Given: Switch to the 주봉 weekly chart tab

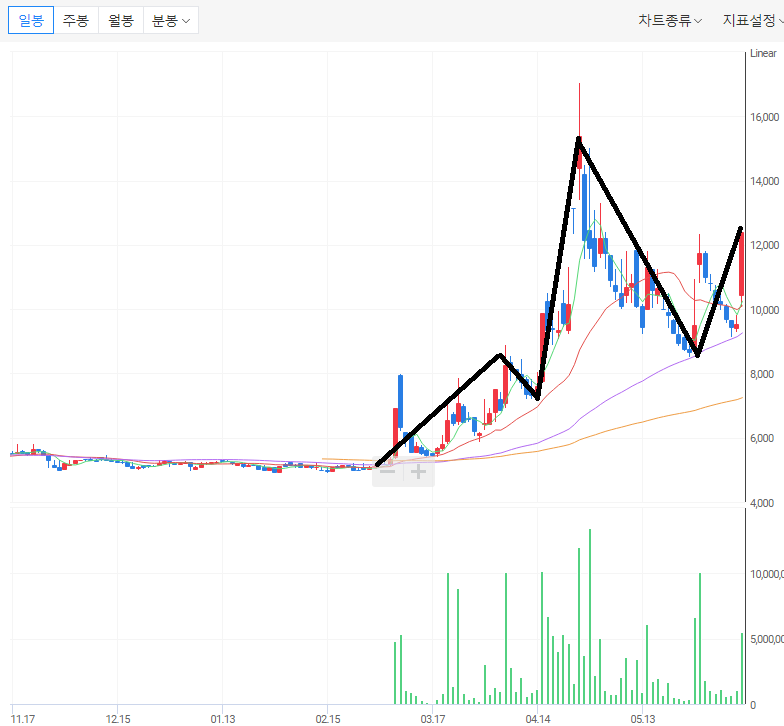Looking at the screenshot, I should pos(76,20).
